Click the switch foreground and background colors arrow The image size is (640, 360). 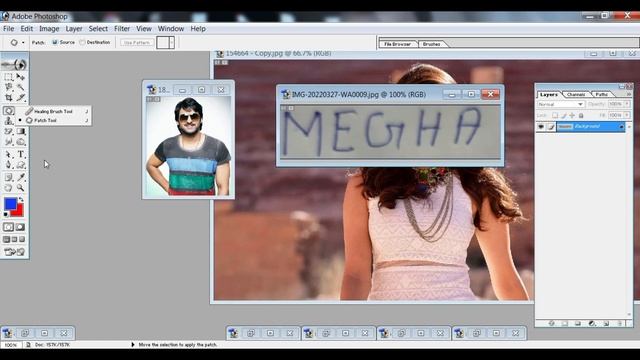coord(21,199)
